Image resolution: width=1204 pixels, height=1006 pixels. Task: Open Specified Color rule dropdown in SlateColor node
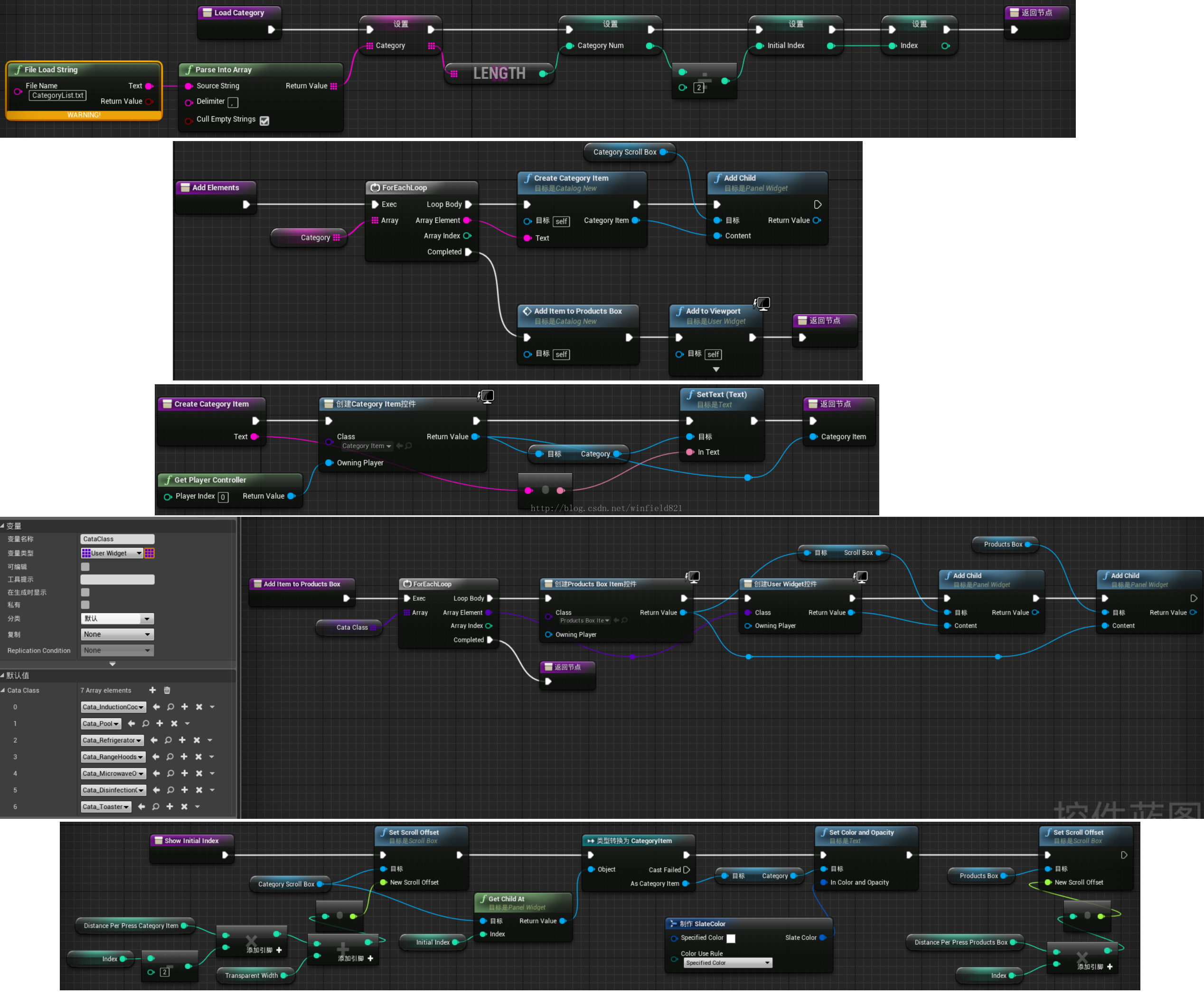pyautogui.click(x=728, y=963)
